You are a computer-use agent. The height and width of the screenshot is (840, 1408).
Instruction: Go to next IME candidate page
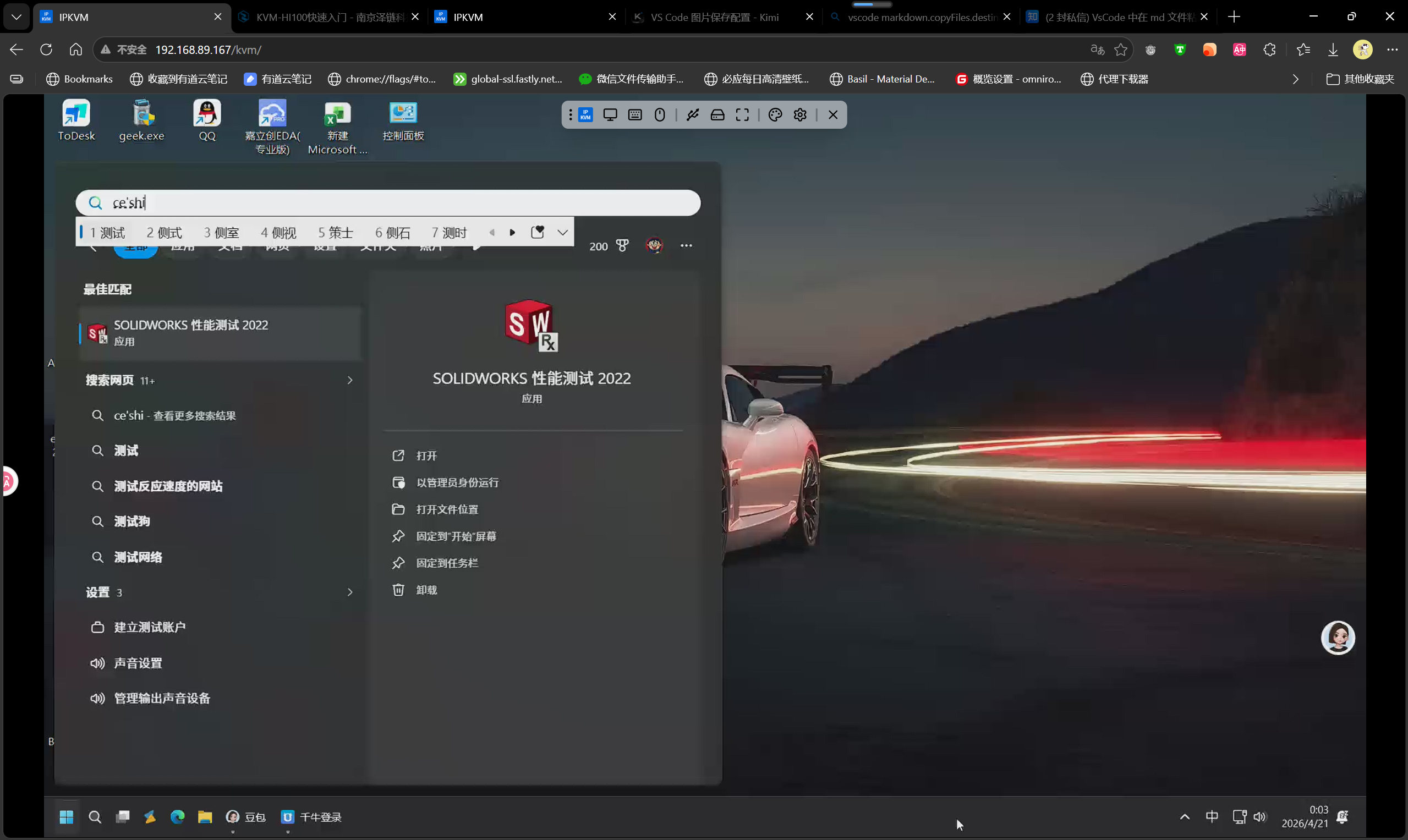tap(512, 233)
